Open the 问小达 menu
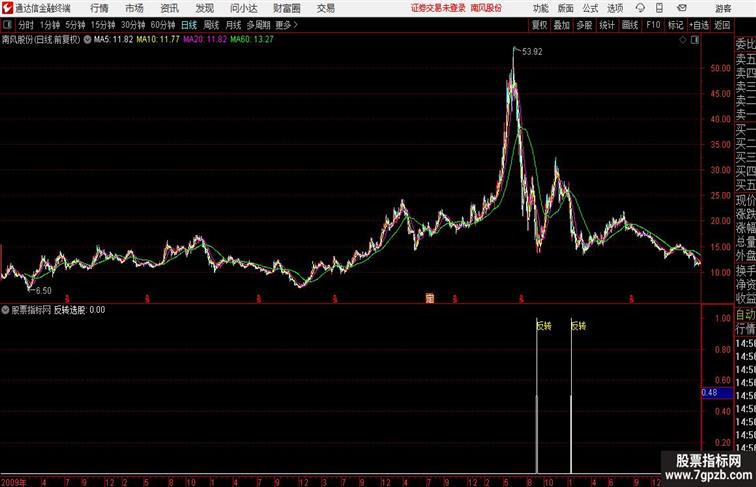This screenshot has height=487, width=756. (243, 8)
